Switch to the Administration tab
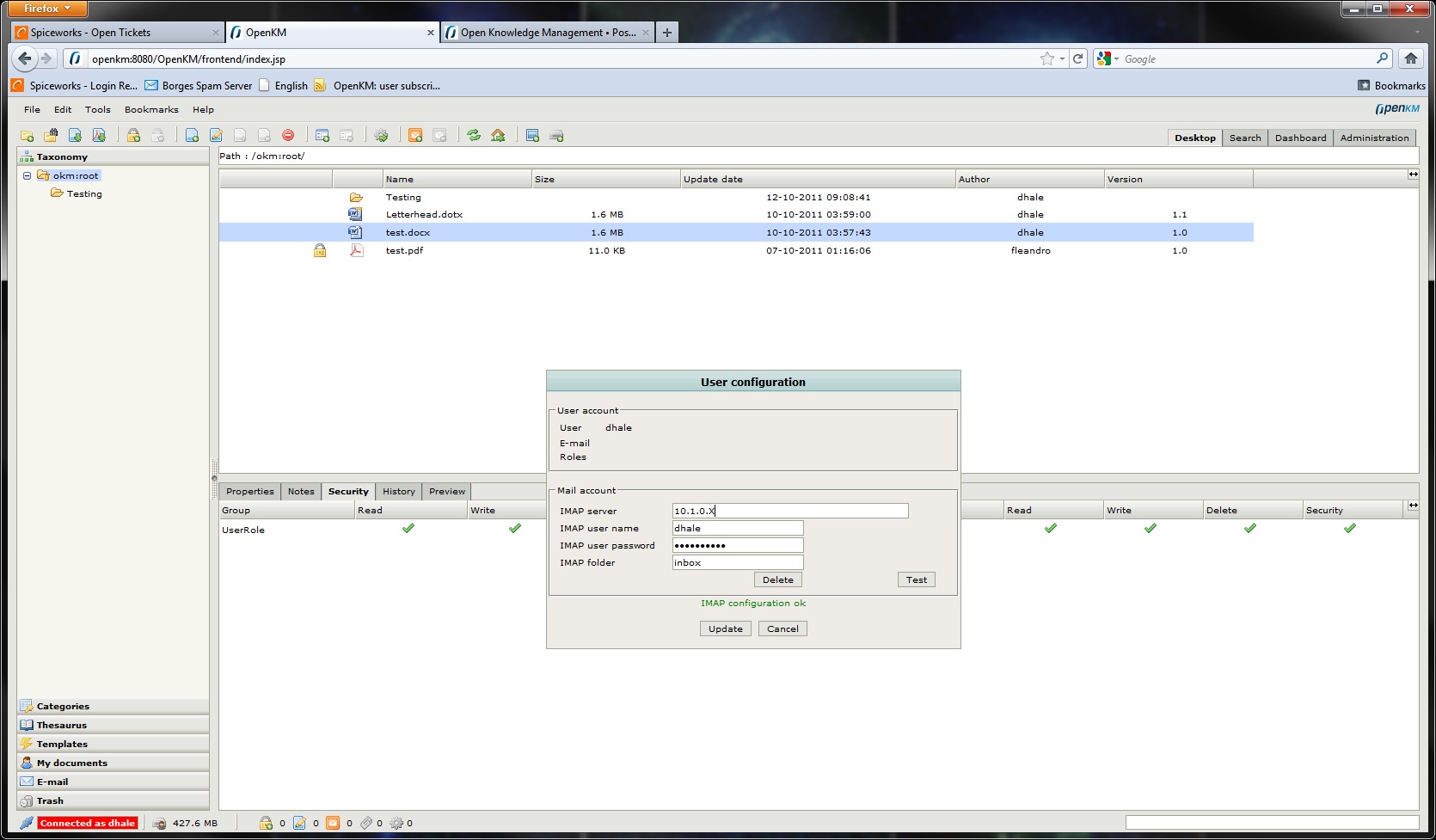 point(1373,138)
